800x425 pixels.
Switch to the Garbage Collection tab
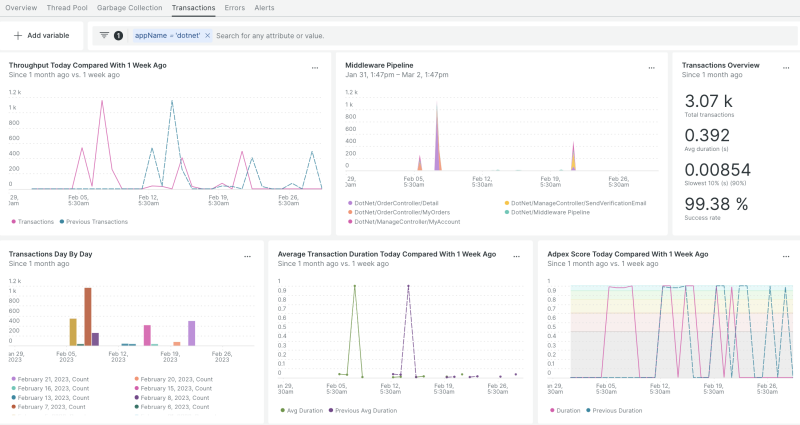(129, 7)
